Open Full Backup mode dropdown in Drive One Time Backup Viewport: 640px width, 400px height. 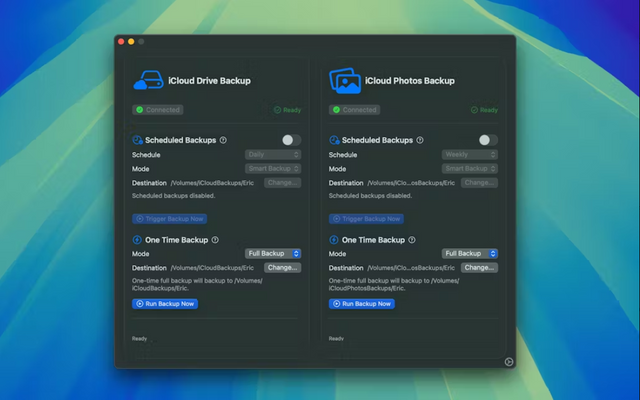(x=273, y=253)
